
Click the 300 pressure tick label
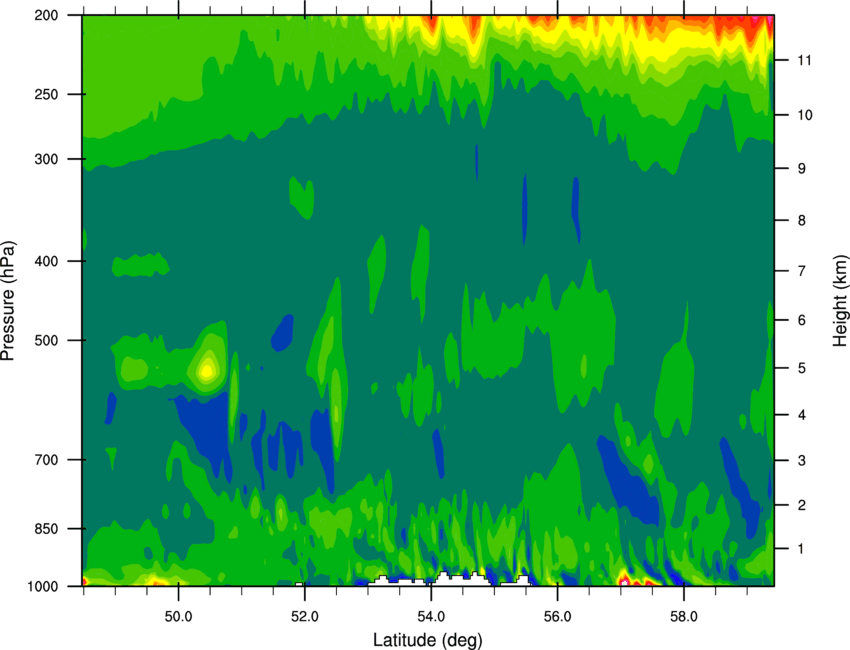tap(46, 159)
